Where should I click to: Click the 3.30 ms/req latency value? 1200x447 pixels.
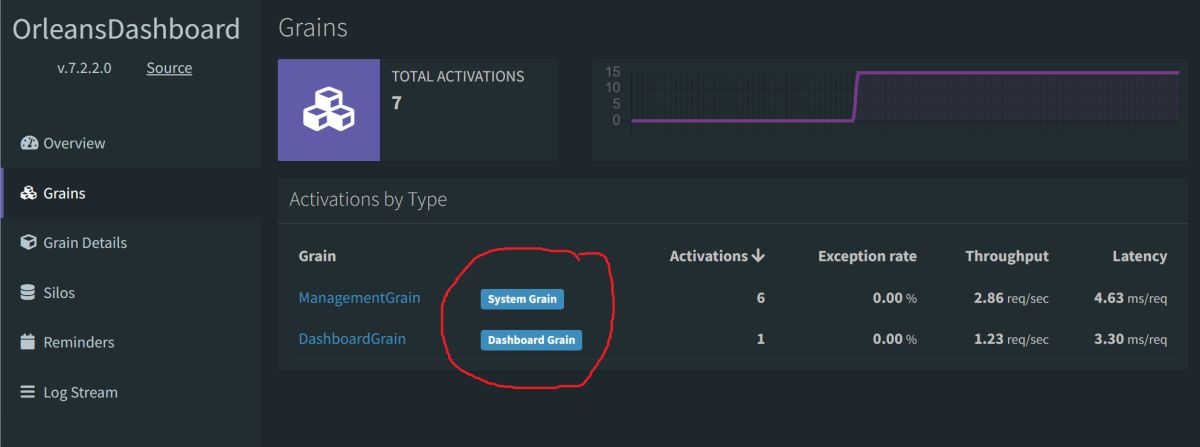[x=1131, y=339]
